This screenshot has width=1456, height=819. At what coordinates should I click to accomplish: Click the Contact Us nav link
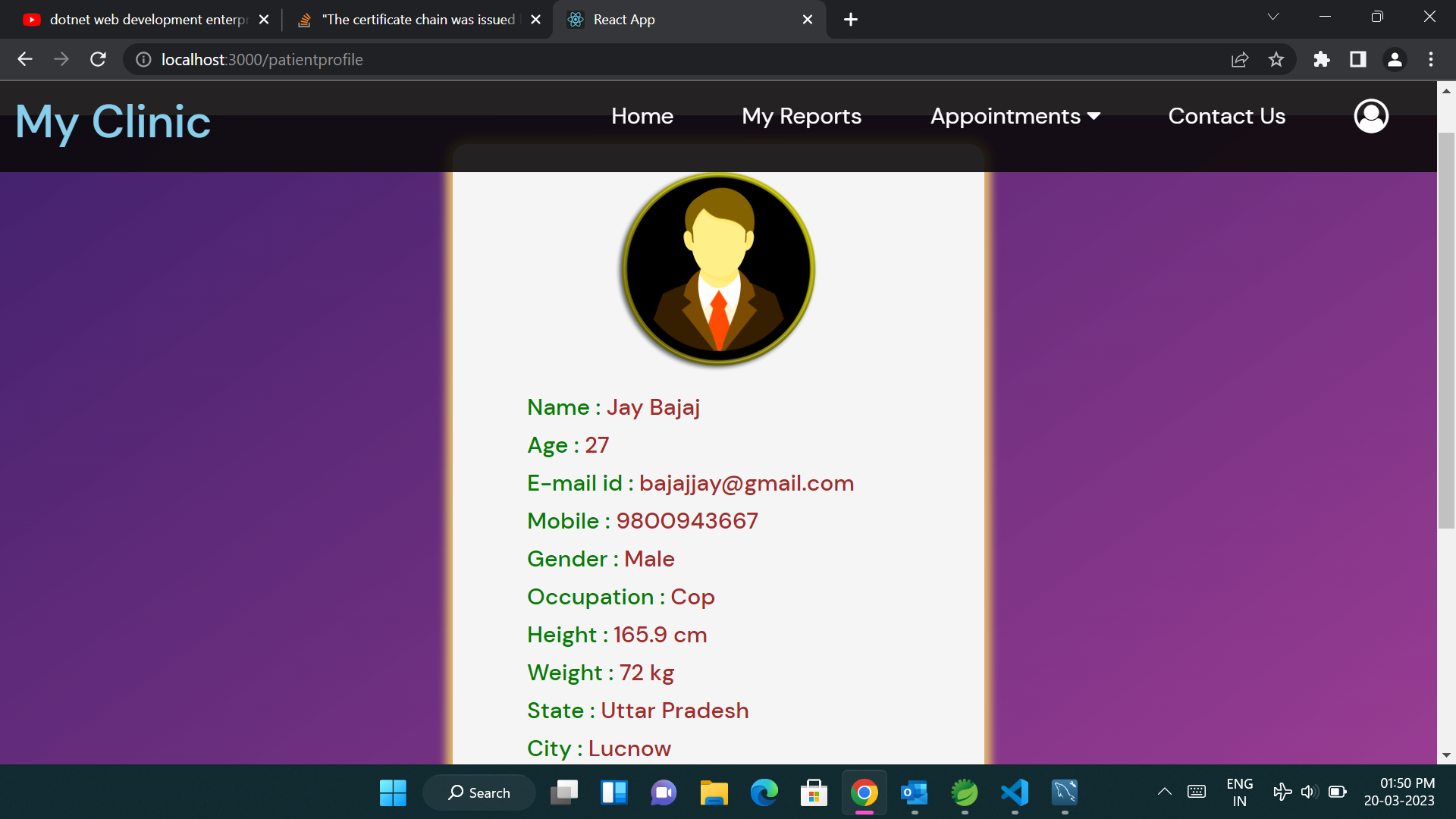(1226, 116)
